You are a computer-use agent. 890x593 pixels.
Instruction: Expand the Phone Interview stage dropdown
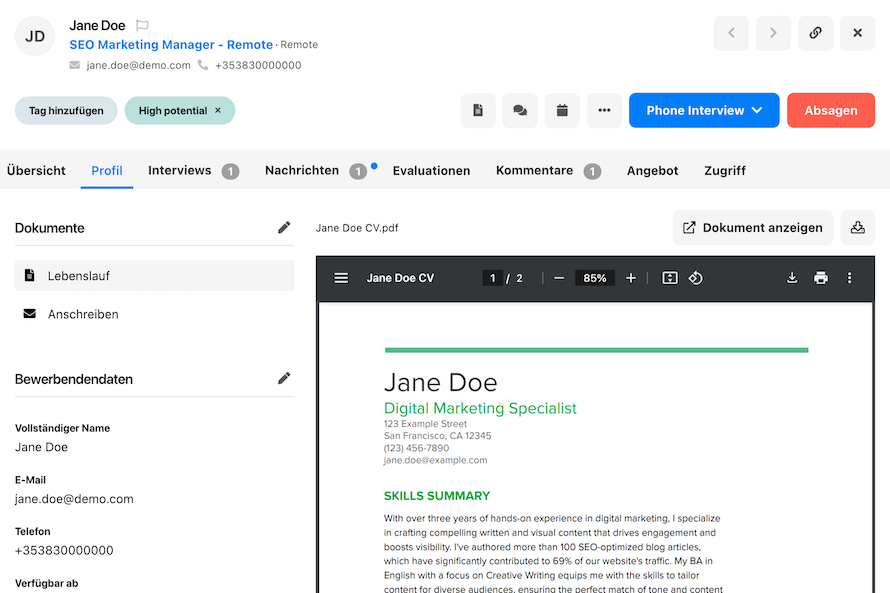pos(704,110)
